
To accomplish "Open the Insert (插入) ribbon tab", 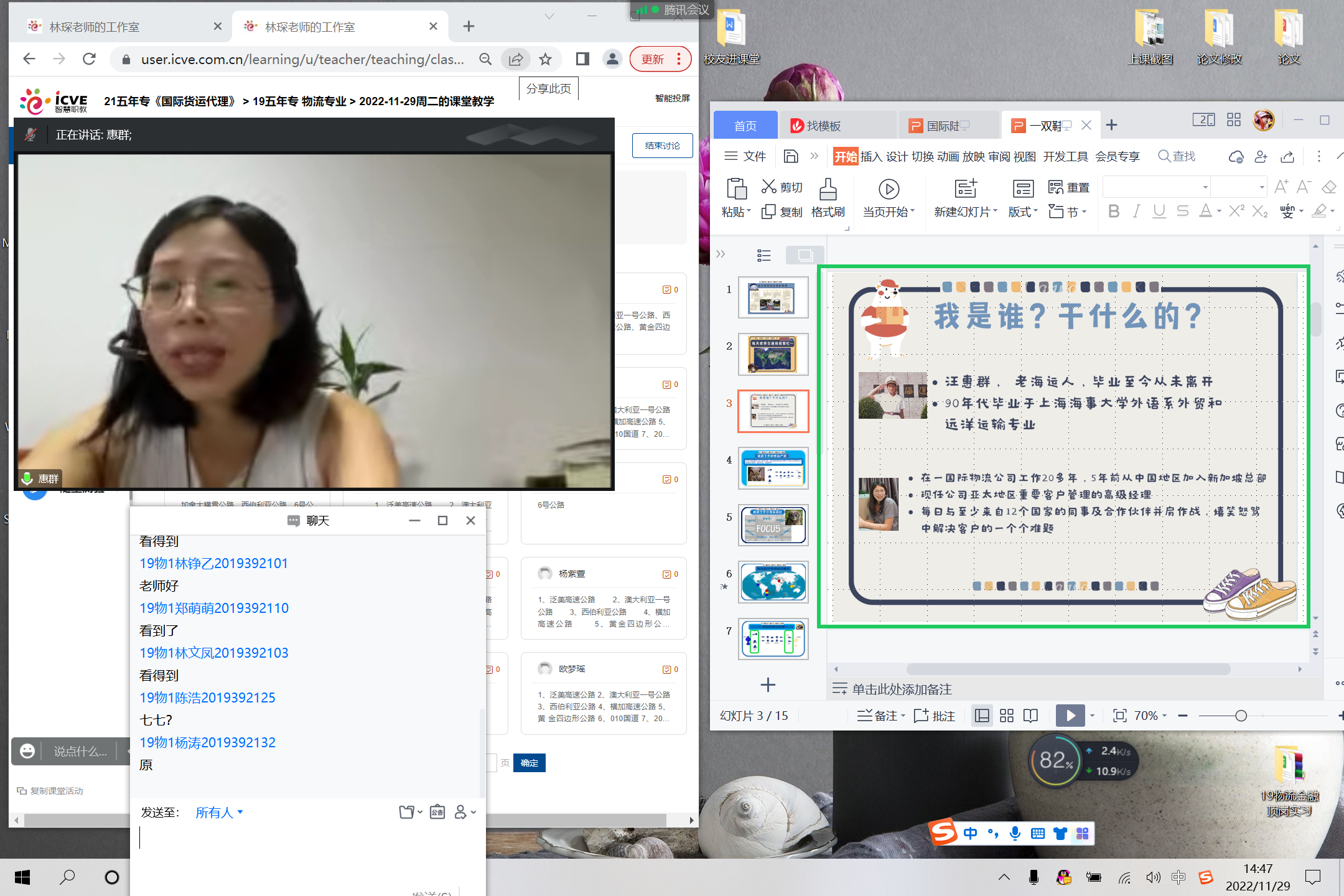I will [871, 157].
